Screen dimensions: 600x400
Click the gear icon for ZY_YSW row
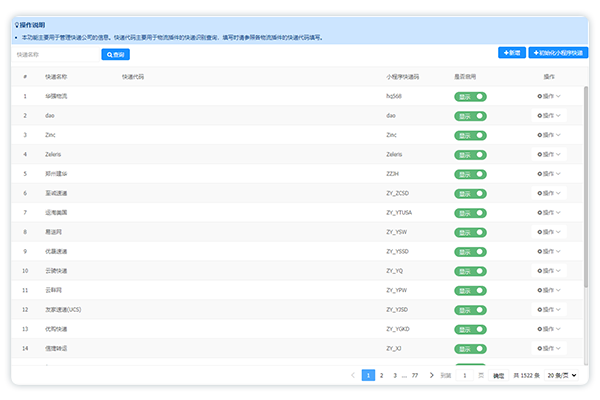pyautogui.click(x=540, y=232)
